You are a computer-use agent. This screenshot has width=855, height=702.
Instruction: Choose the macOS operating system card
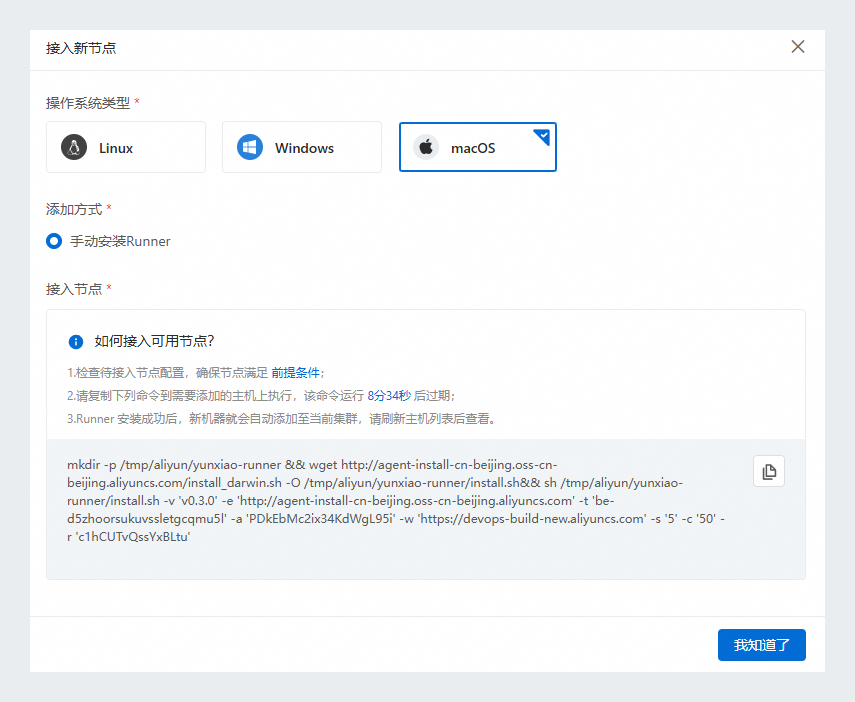(478, 147)
